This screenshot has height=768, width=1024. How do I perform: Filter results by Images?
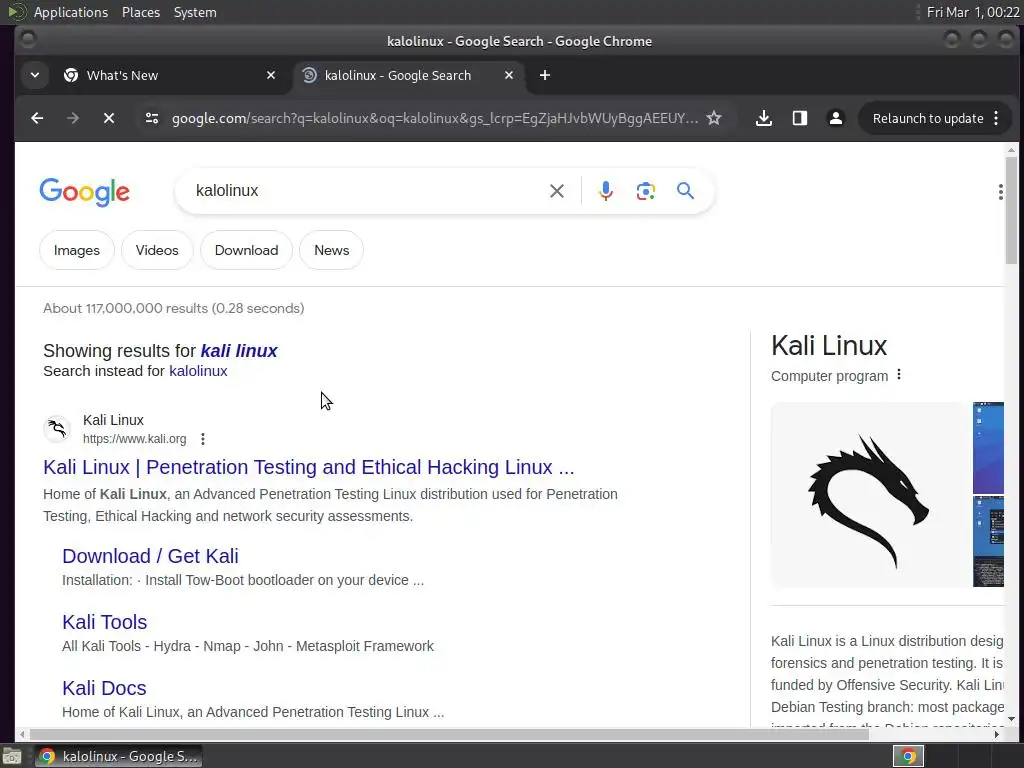pos(77,250)
